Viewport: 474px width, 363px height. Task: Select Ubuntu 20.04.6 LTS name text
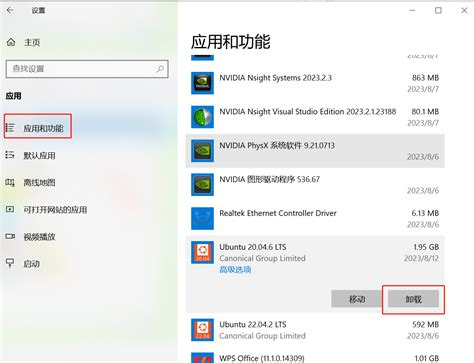click(253, 247)
